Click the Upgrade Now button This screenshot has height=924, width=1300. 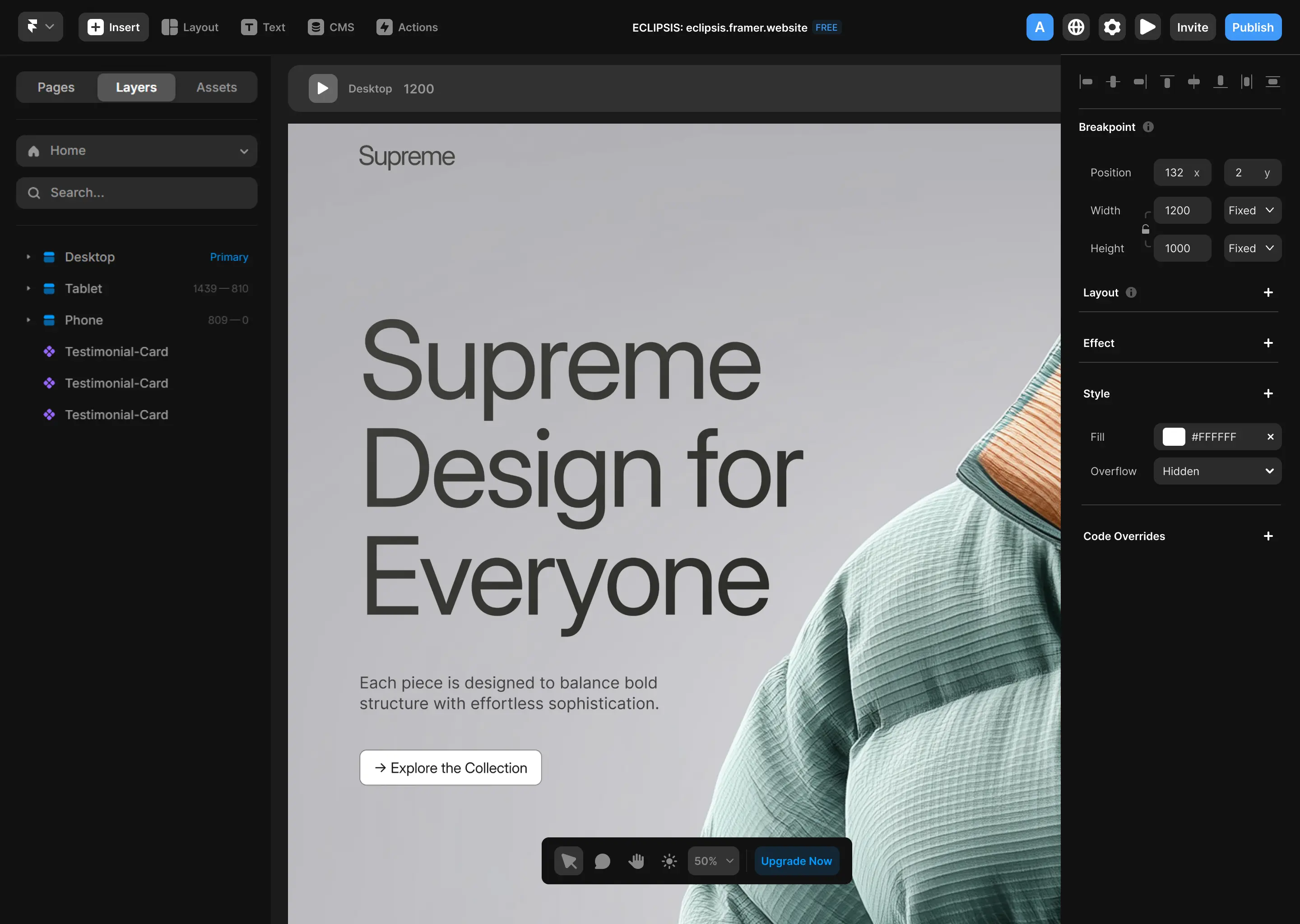pyautogui.click(x=796, y=860)
